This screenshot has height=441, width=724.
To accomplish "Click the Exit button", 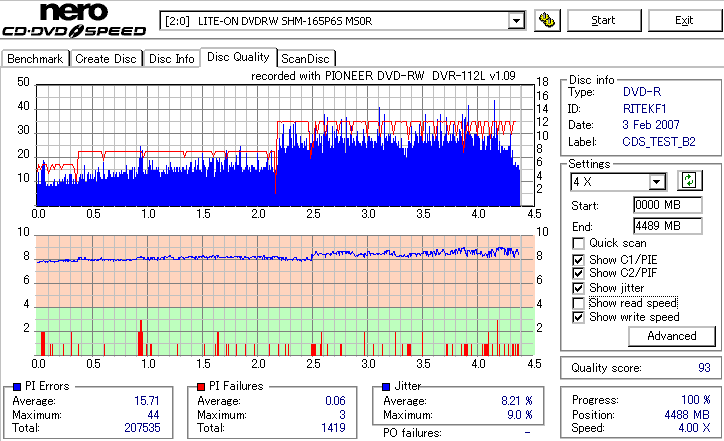I will [684, 20].
